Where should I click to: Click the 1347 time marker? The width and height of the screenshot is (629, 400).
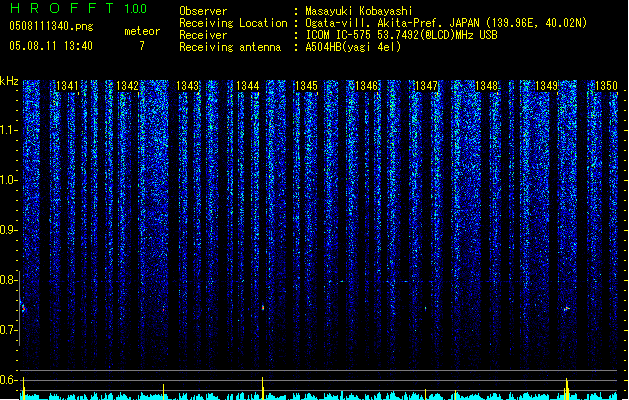click(426, 86)
